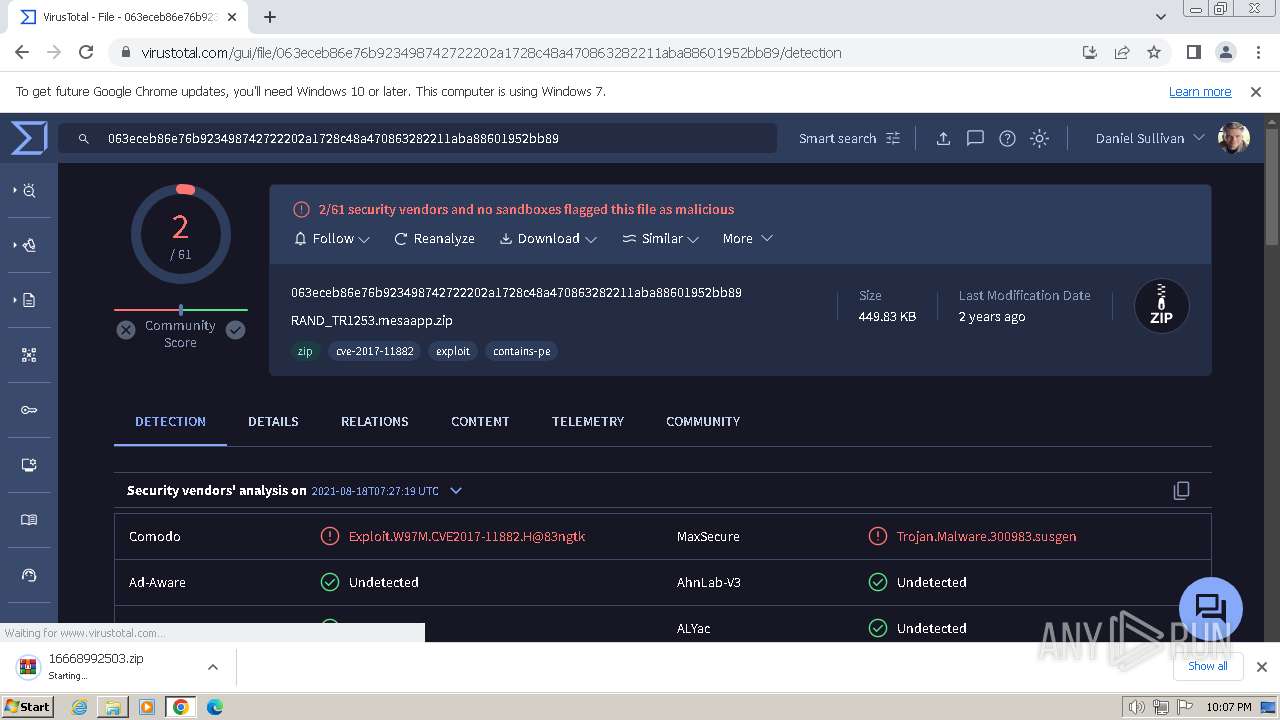1280x720 pixels.
Task: Switch to the COMMUNITY tab
Action: 703,422
